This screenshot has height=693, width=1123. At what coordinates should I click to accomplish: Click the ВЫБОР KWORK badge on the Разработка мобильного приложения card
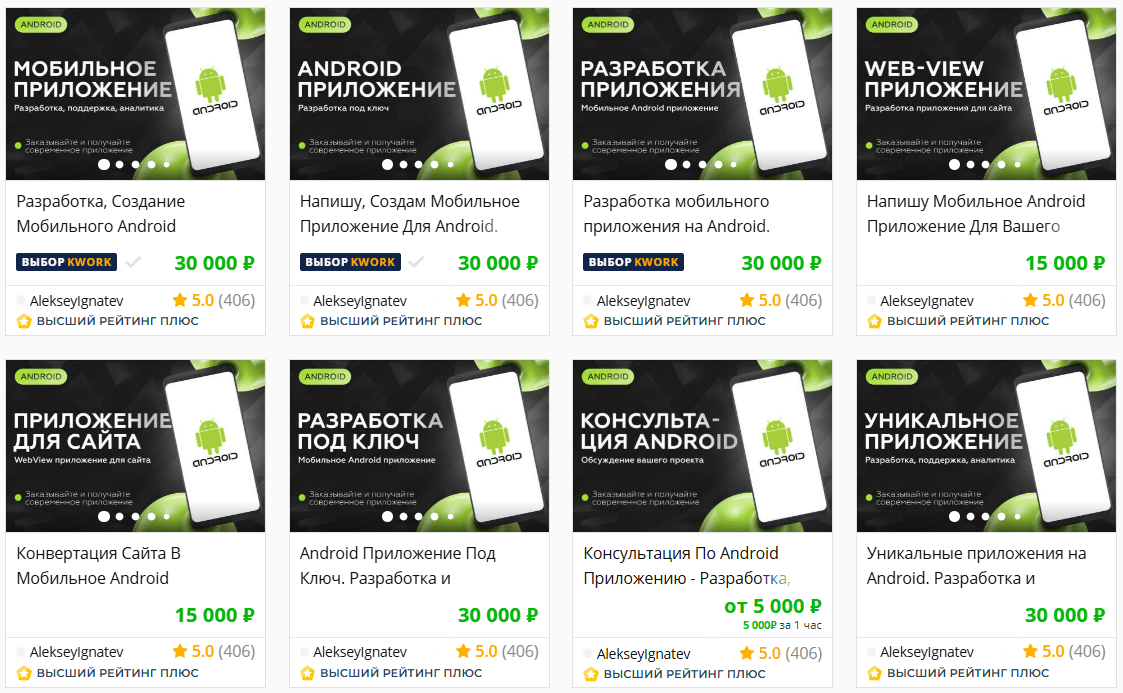point(633,262)
